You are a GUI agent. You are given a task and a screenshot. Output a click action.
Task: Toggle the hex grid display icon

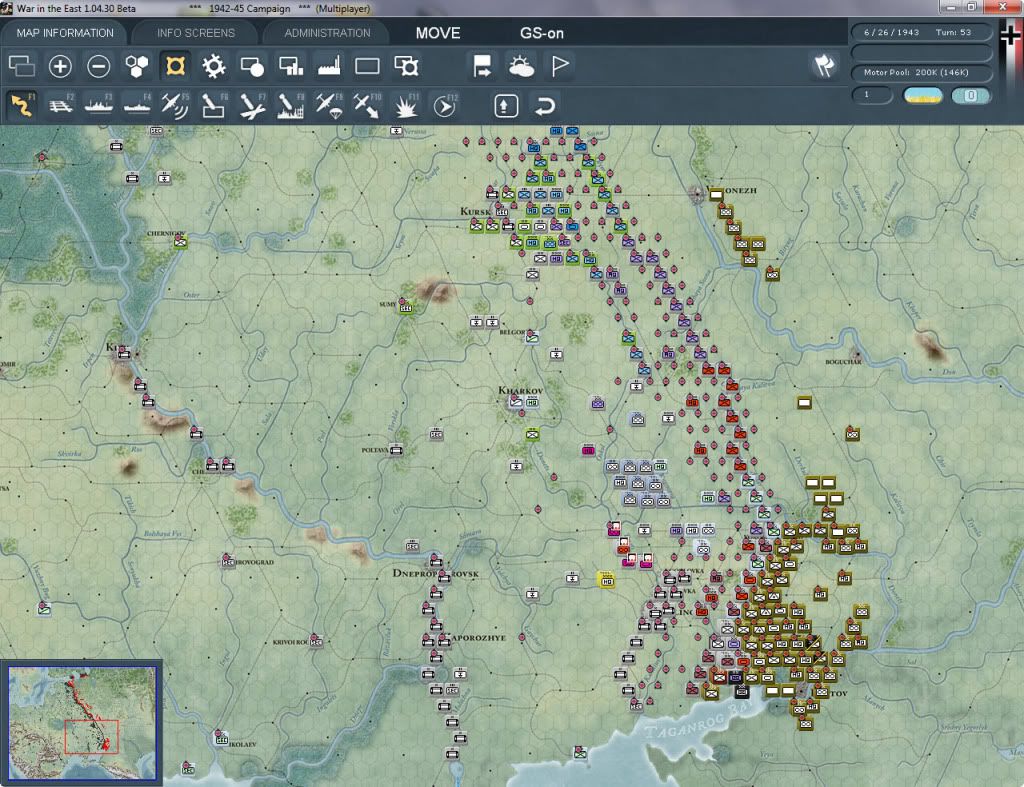click(136, 66)
